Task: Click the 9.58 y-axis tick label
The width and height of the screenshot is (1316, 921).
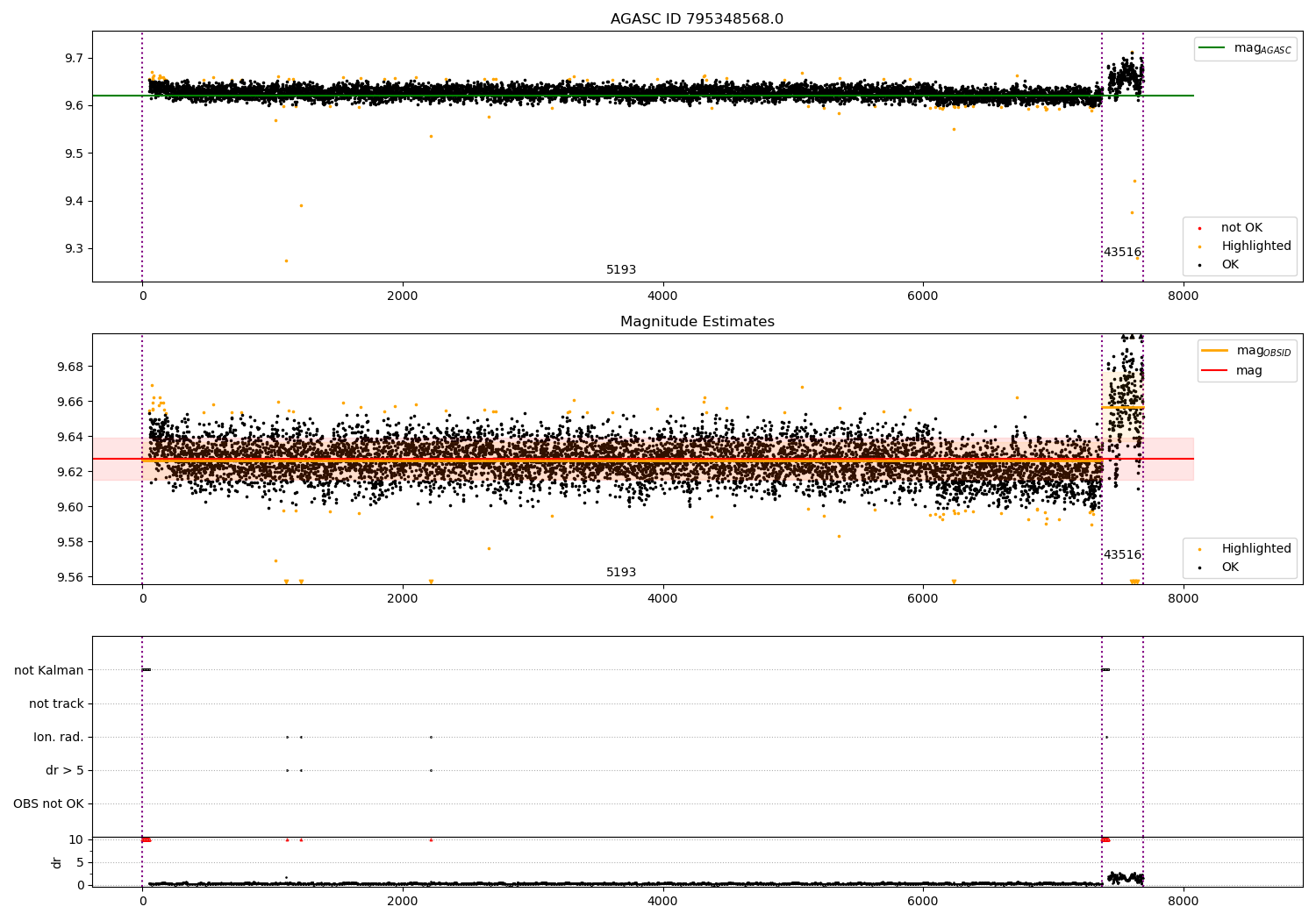Action: pos(70,542)
